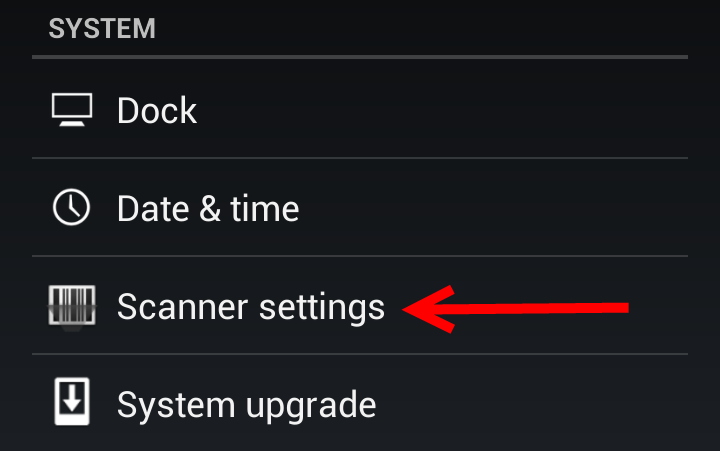Tap the barcode scanner icon
Image resolution: width=720 pixels, height=451 pixels.
click(72, 306)
